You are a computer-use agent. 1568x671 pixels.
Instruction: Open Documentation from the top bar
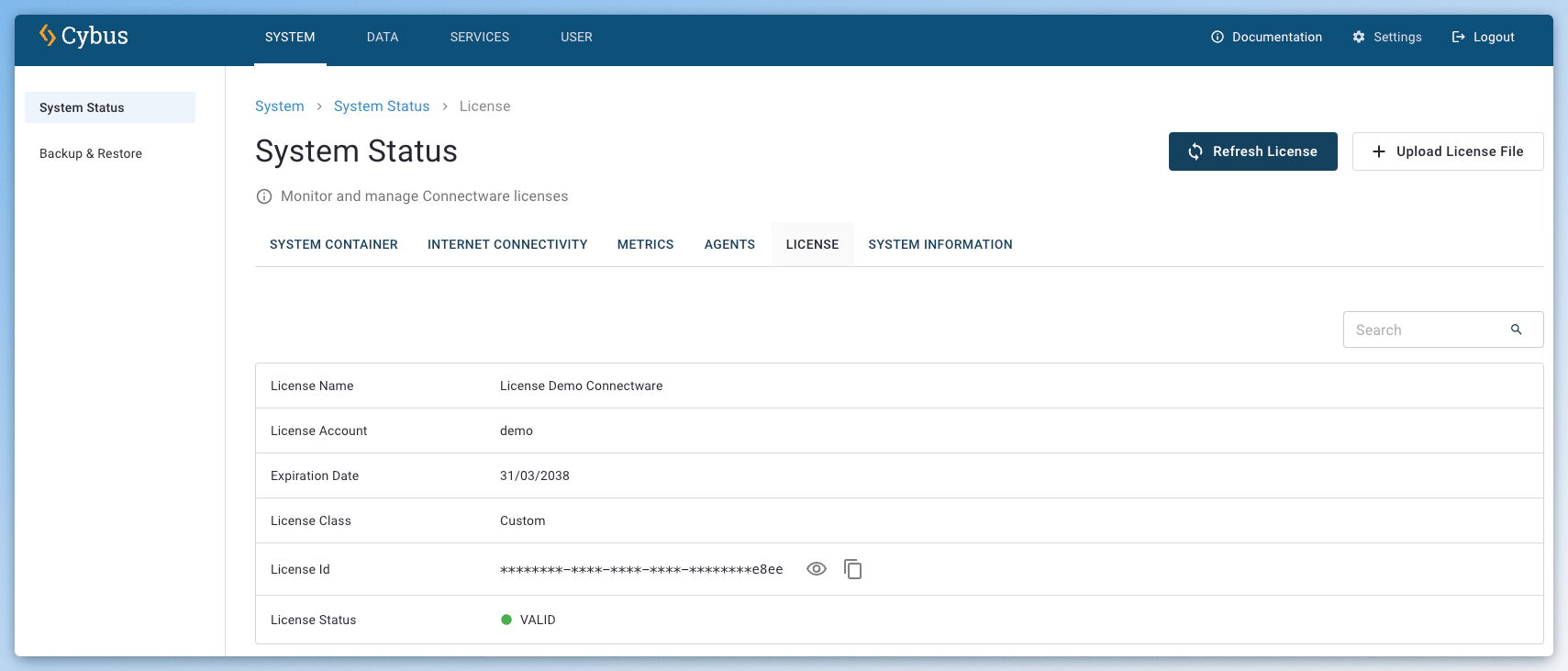coord(1266,37)
